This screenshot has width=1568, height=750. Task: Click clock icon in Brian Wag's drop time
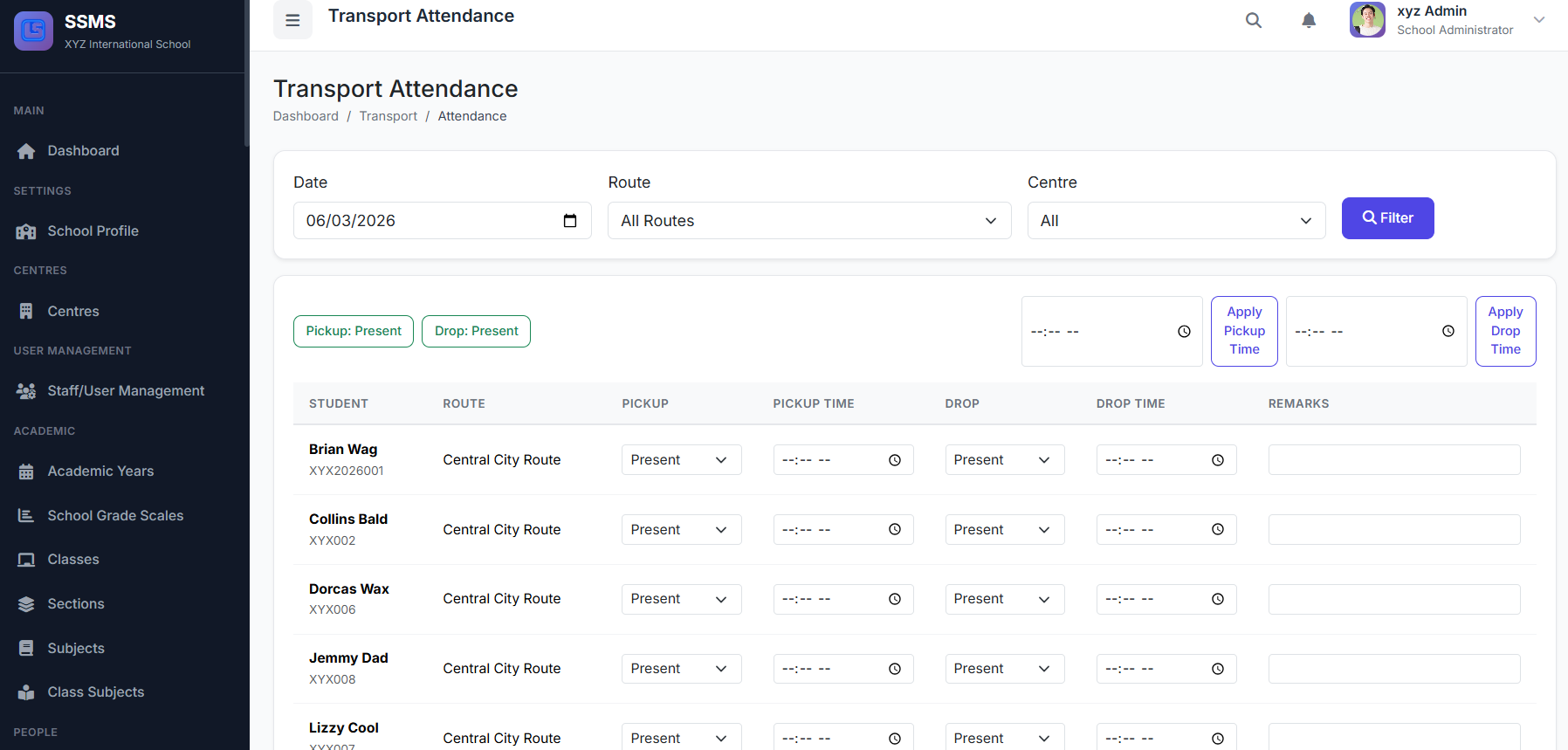pos(1217,460)
